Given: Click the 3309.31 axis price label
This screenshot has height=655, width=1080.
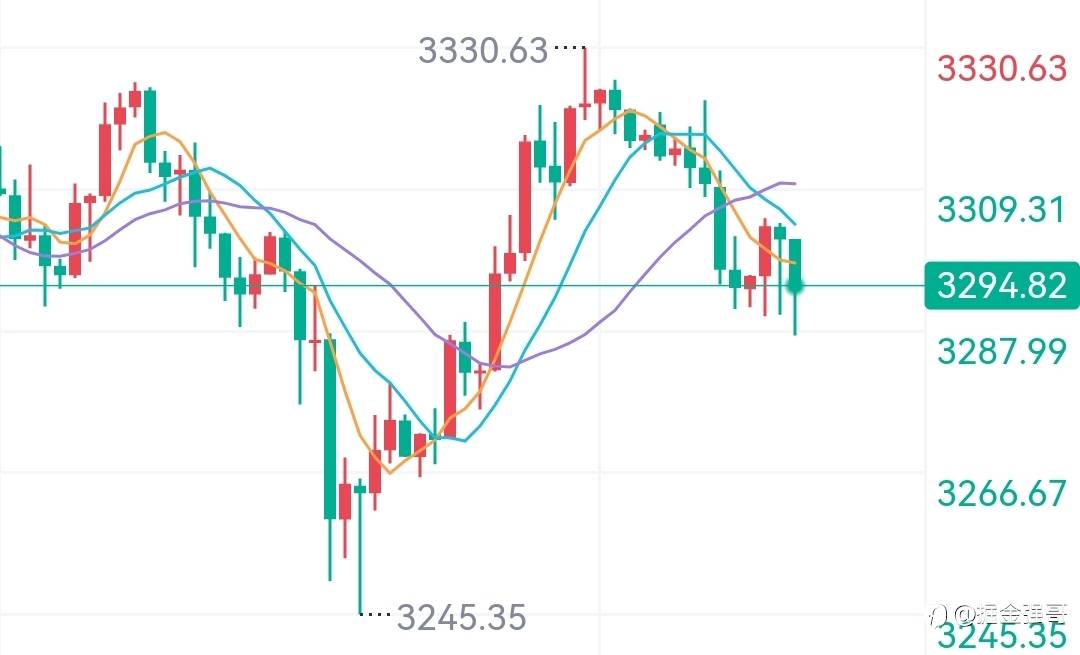Looking at the screenshot, I should pos(1002,210).
